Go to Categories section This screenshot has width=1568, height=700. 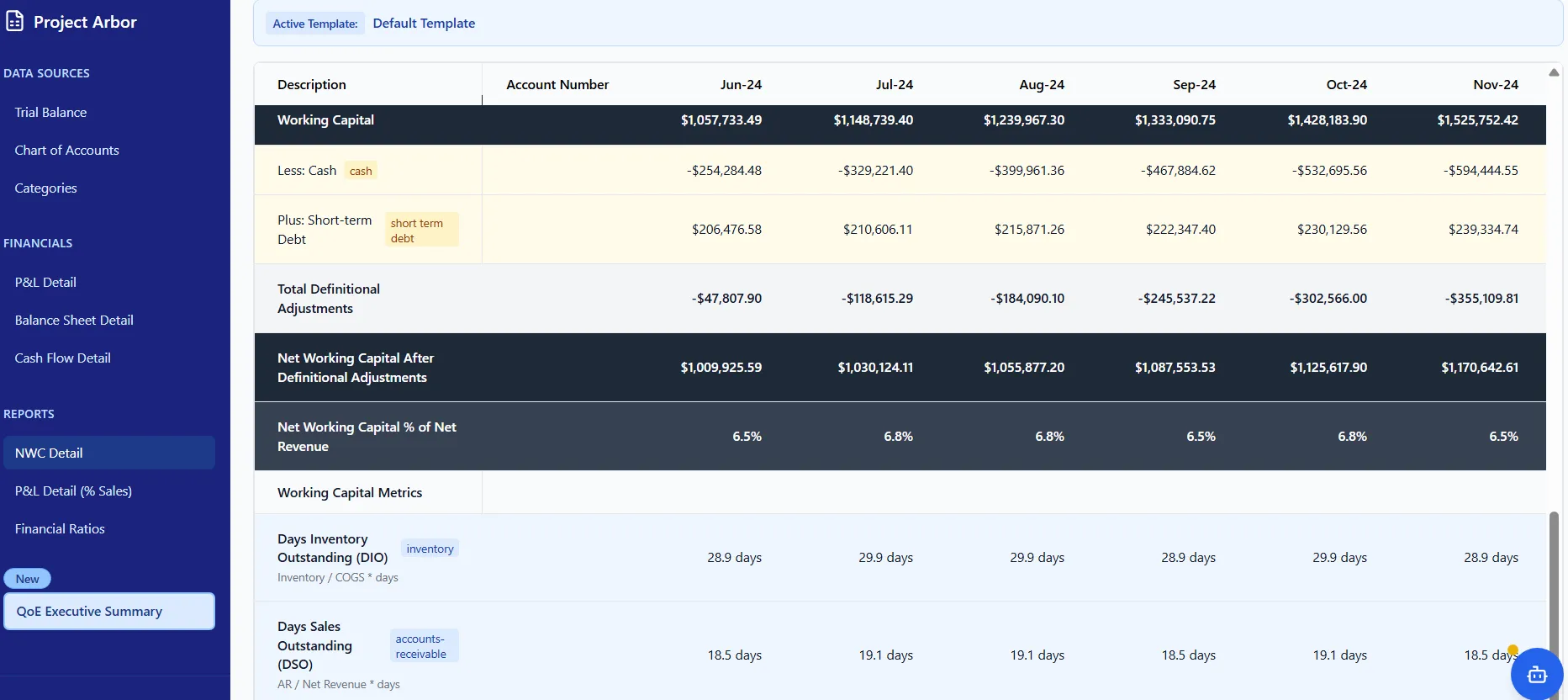pyautogui.click(x=45, y=188)
